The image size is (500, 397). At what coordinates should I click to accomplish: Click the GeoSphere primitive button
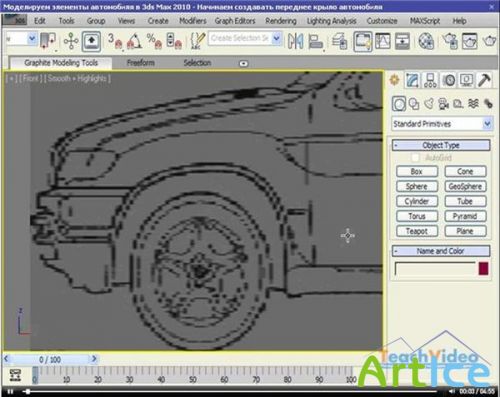click(x=465, y=186)
